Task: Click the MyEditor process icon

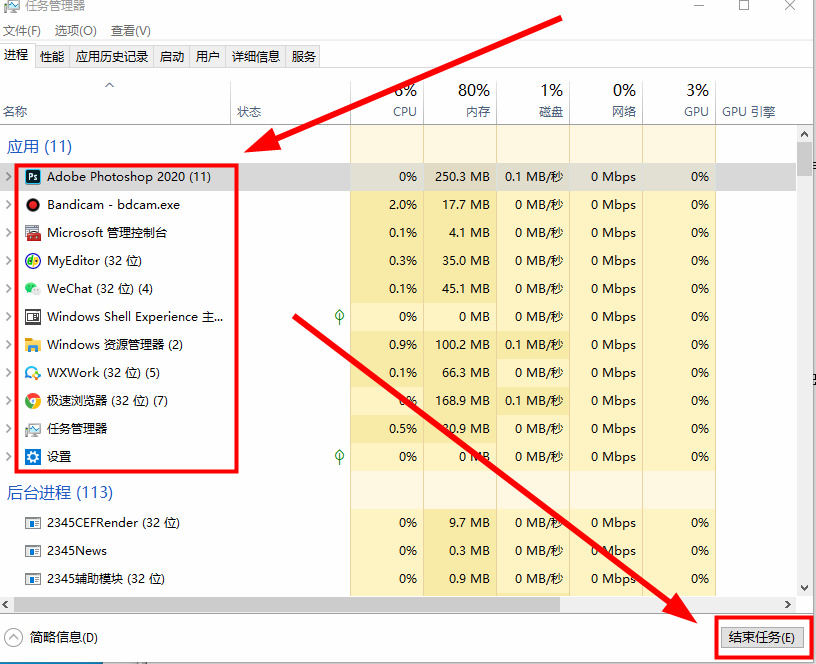Action: (x=33, y=261)
